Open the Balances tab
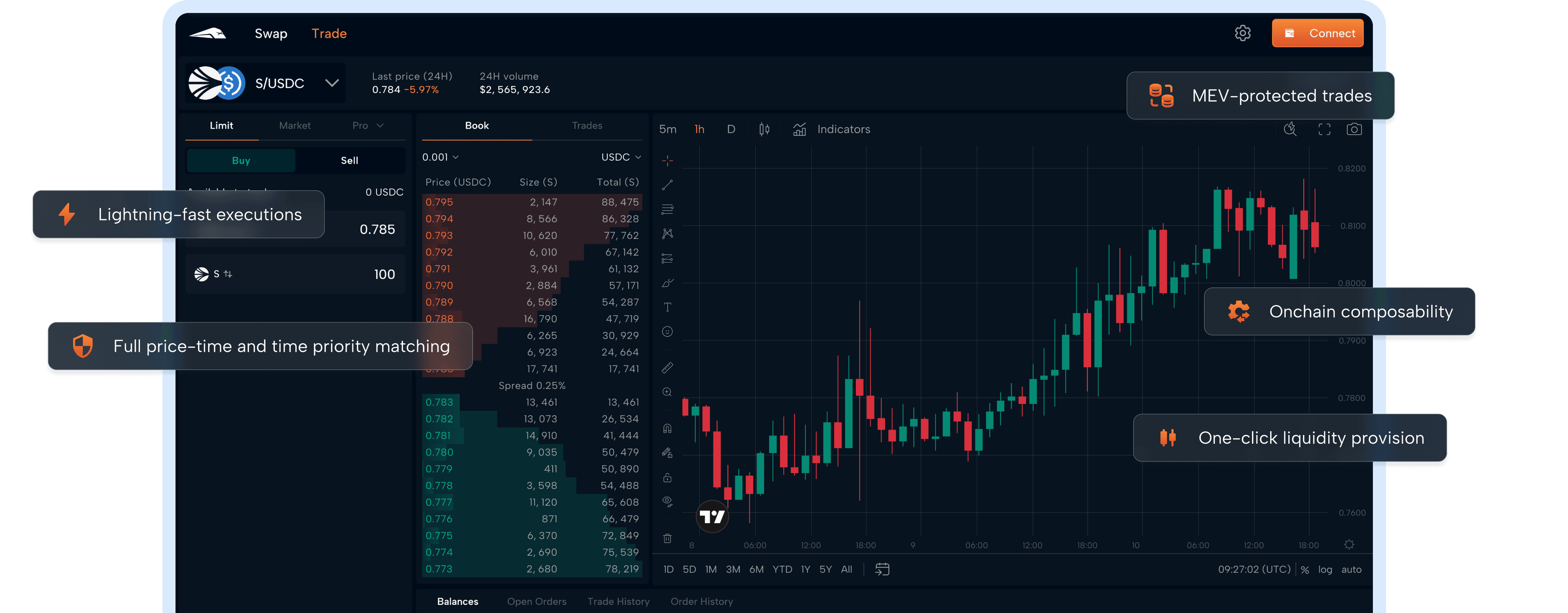The width and height of the screenshot is (1568, 613). click(458, 602)
